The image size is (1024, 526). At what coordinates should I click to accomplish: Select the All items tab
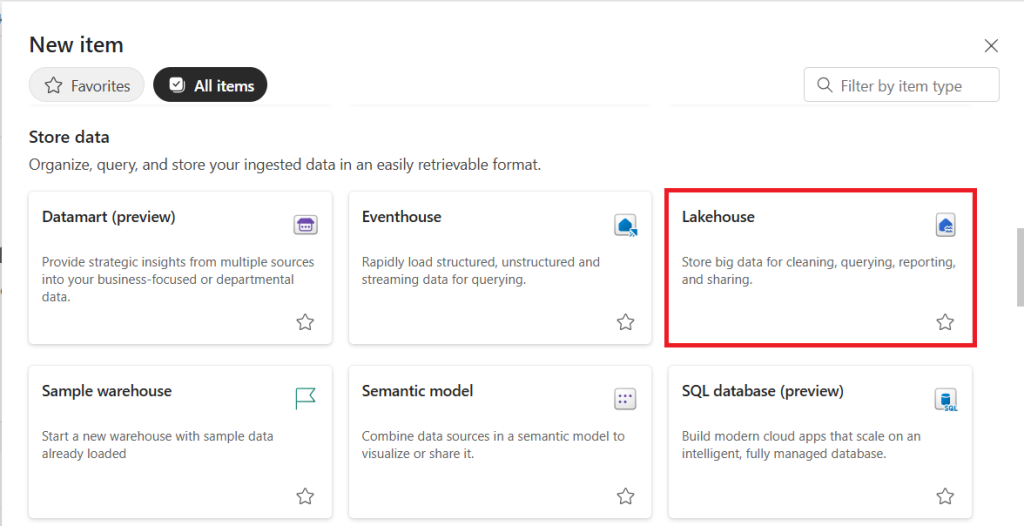[x=210, y=85]
